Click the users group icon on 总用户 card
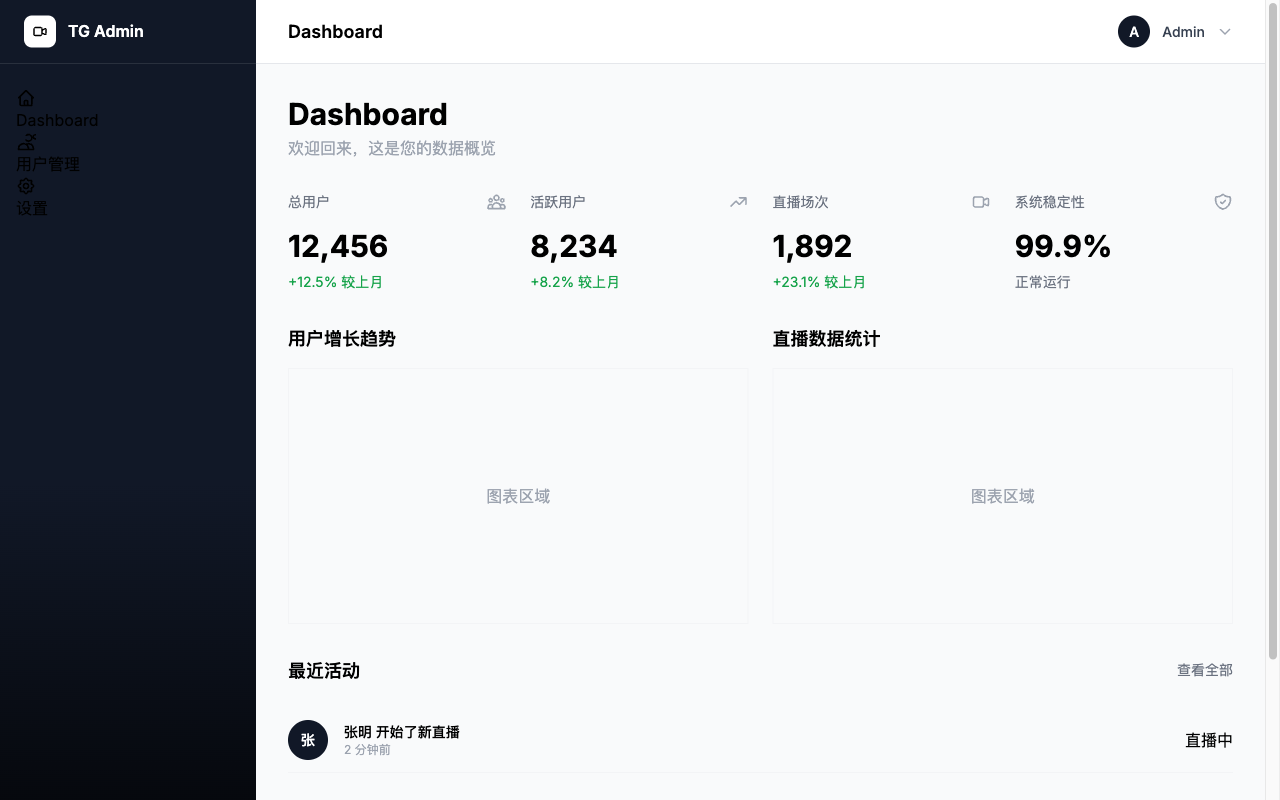 click(496, 202)
